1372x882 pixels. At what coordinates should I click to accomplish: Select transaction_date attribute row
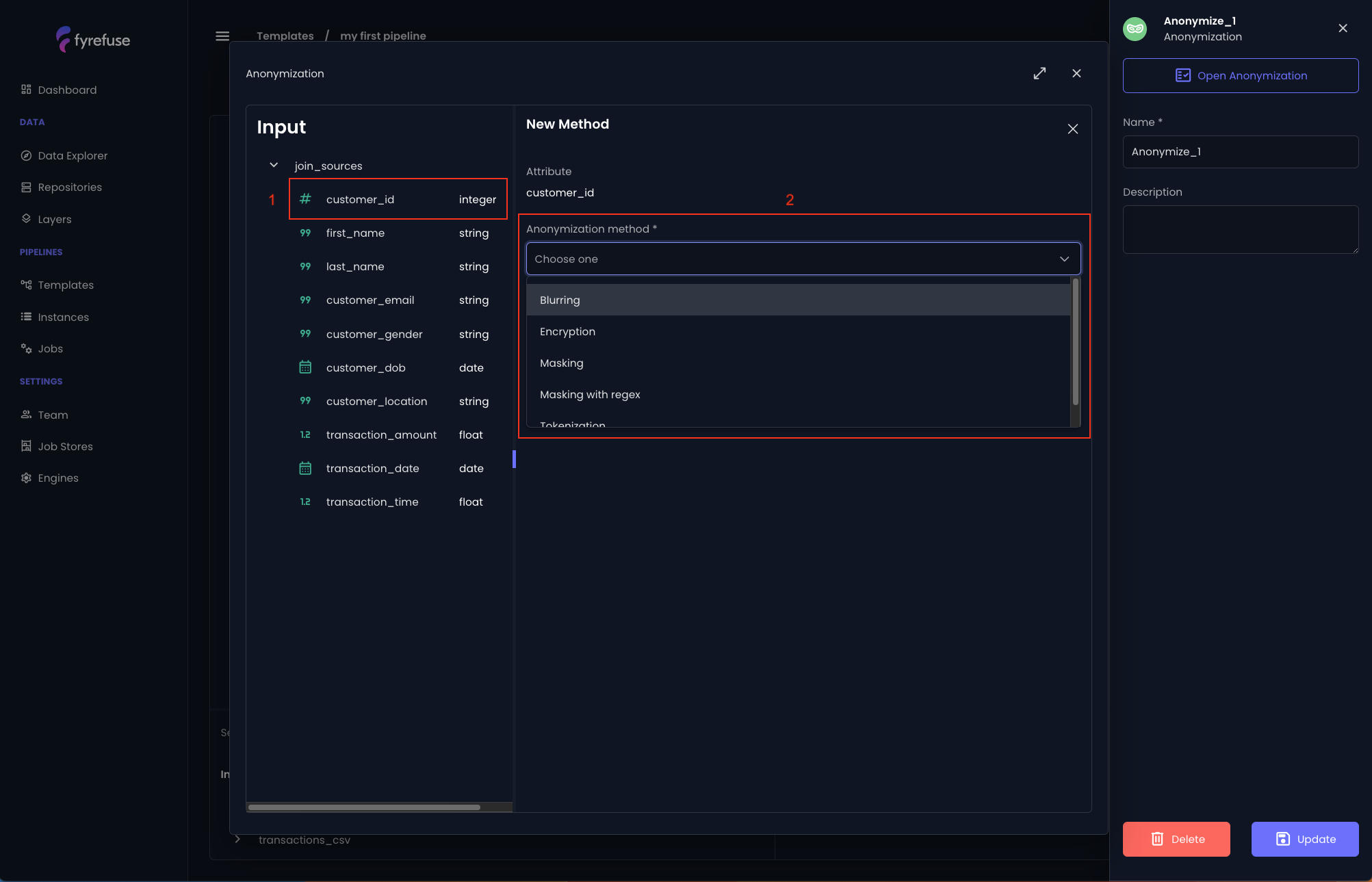[x=398, y=469]
